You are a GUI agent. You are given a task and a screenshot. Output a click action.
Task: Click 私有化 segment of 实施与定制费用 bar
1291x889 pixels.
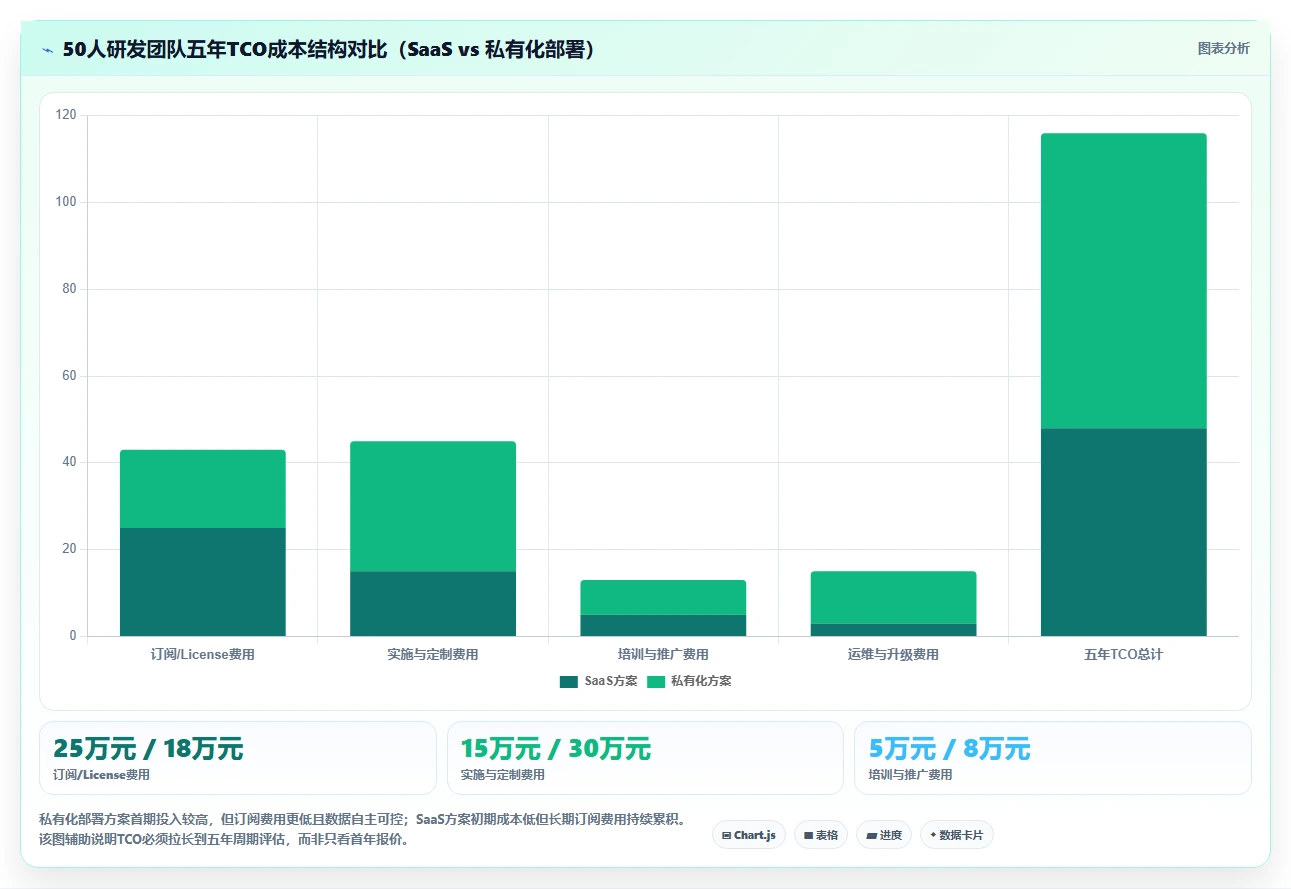[433, 506]
